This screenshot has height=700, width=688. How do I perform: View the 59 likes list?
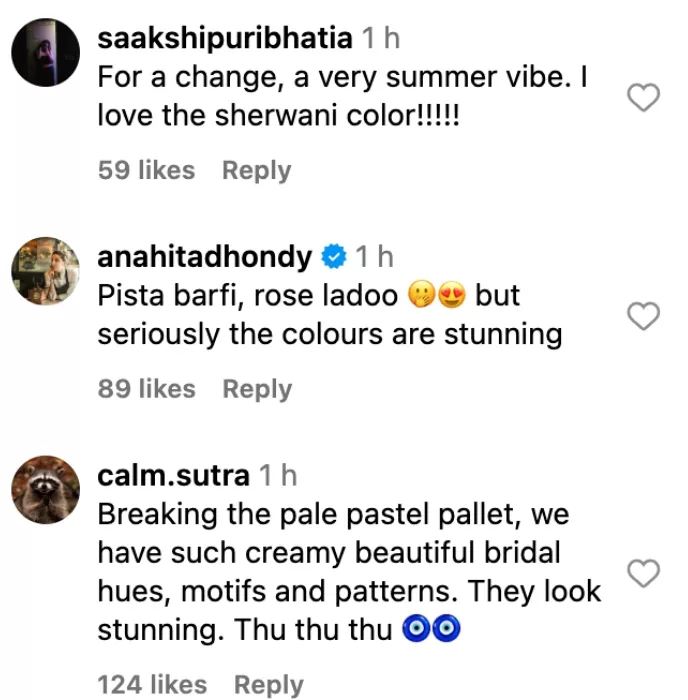coord(146,170)
